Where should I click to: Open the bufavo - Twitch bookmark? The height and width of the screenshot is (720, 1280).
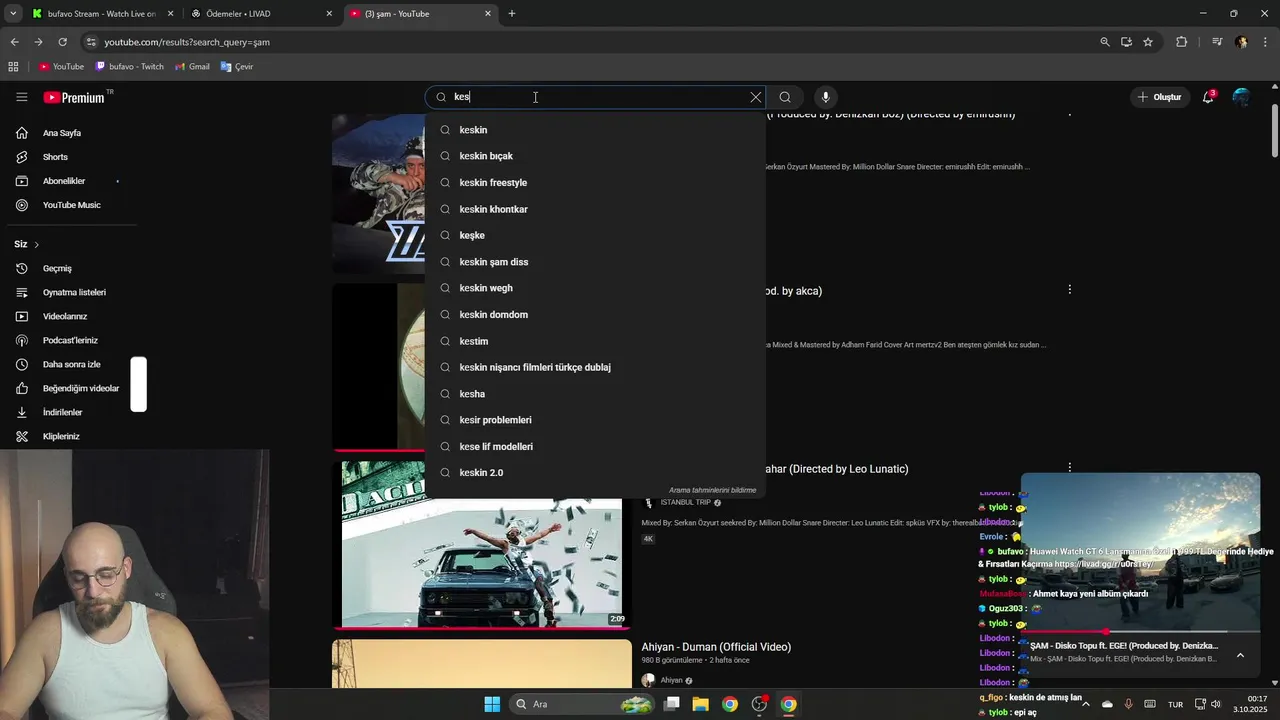pyautogui.click(x=130, y=67)
